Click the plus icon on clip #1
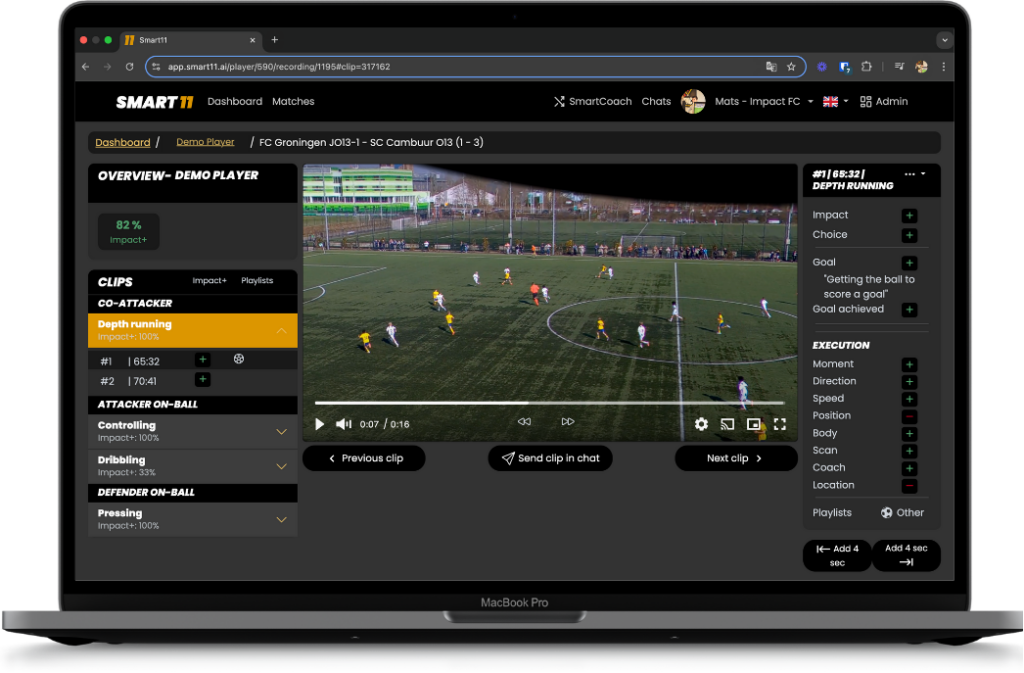 (x=202, y=360)
